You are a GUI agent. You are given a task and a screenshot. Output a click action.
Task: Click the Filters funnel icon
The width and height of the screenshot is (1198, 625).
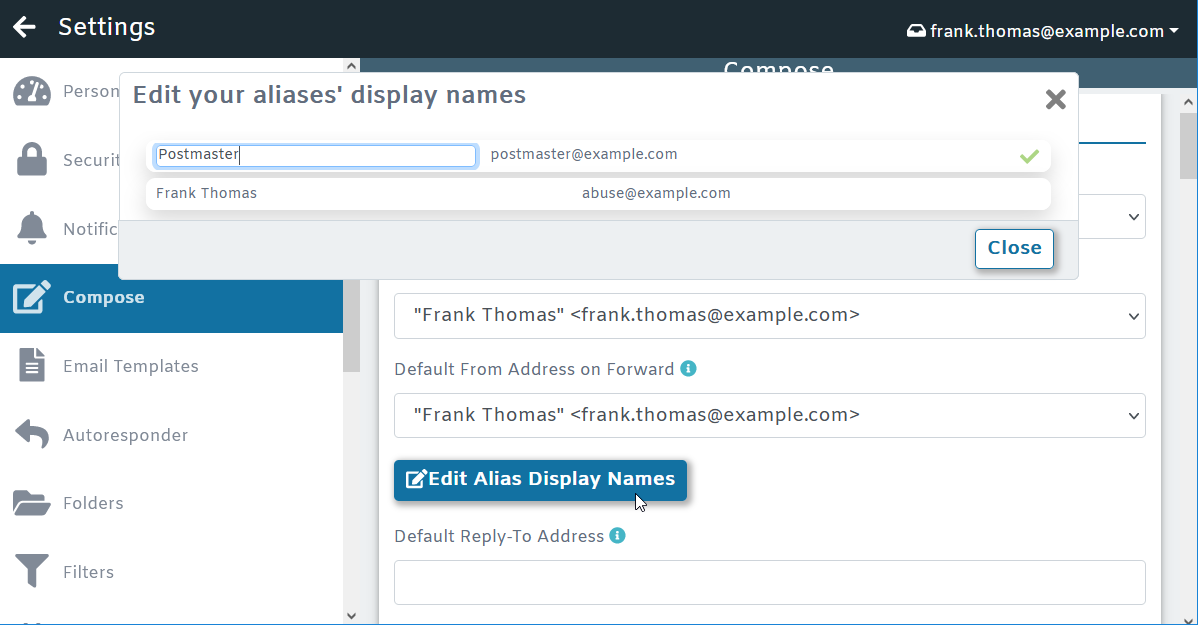(32, 572)
